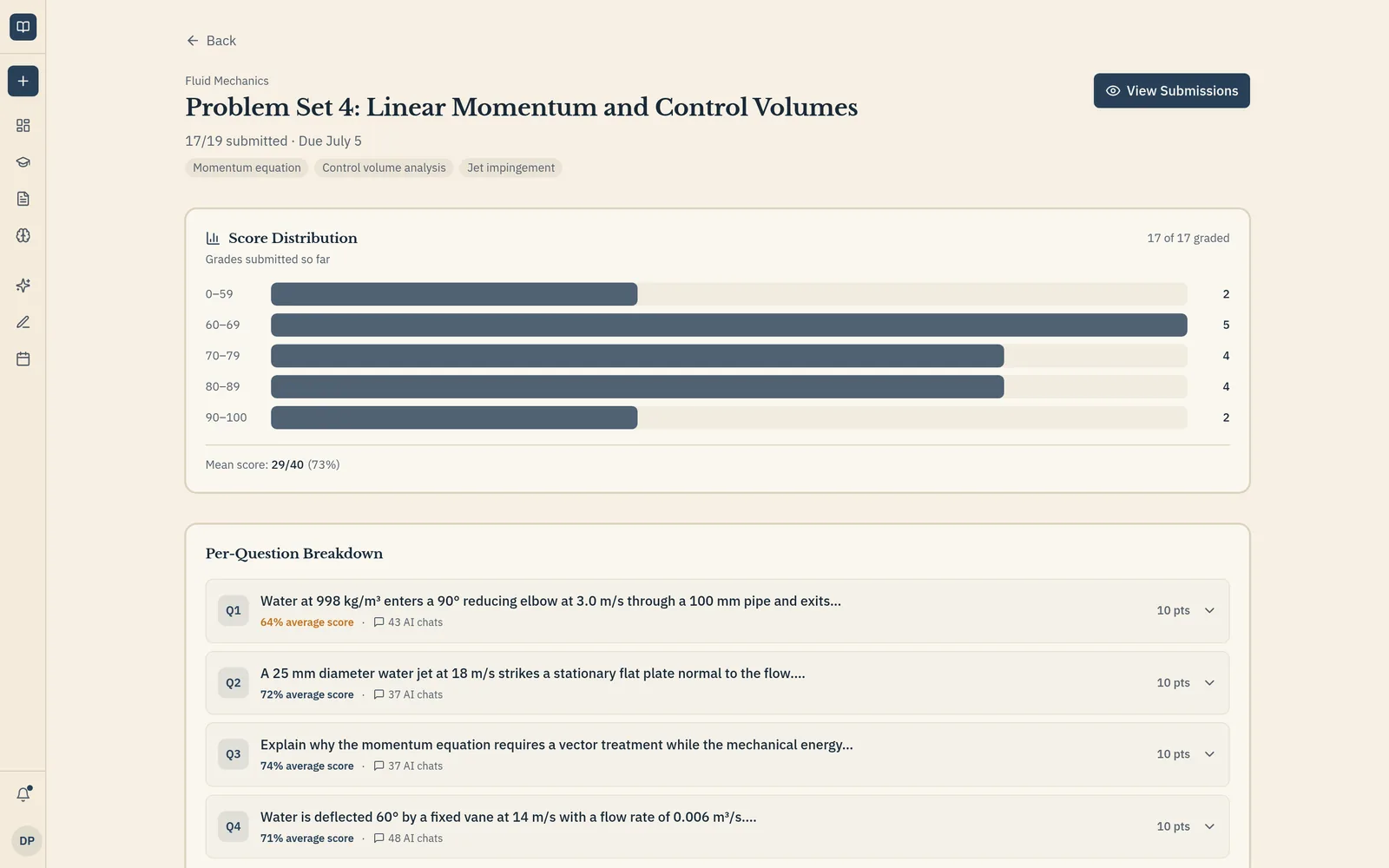Click 'Mean score: 29/40 (73%)' text
The width and height of the screenshot is (1389, 868).
pos(273,465)
